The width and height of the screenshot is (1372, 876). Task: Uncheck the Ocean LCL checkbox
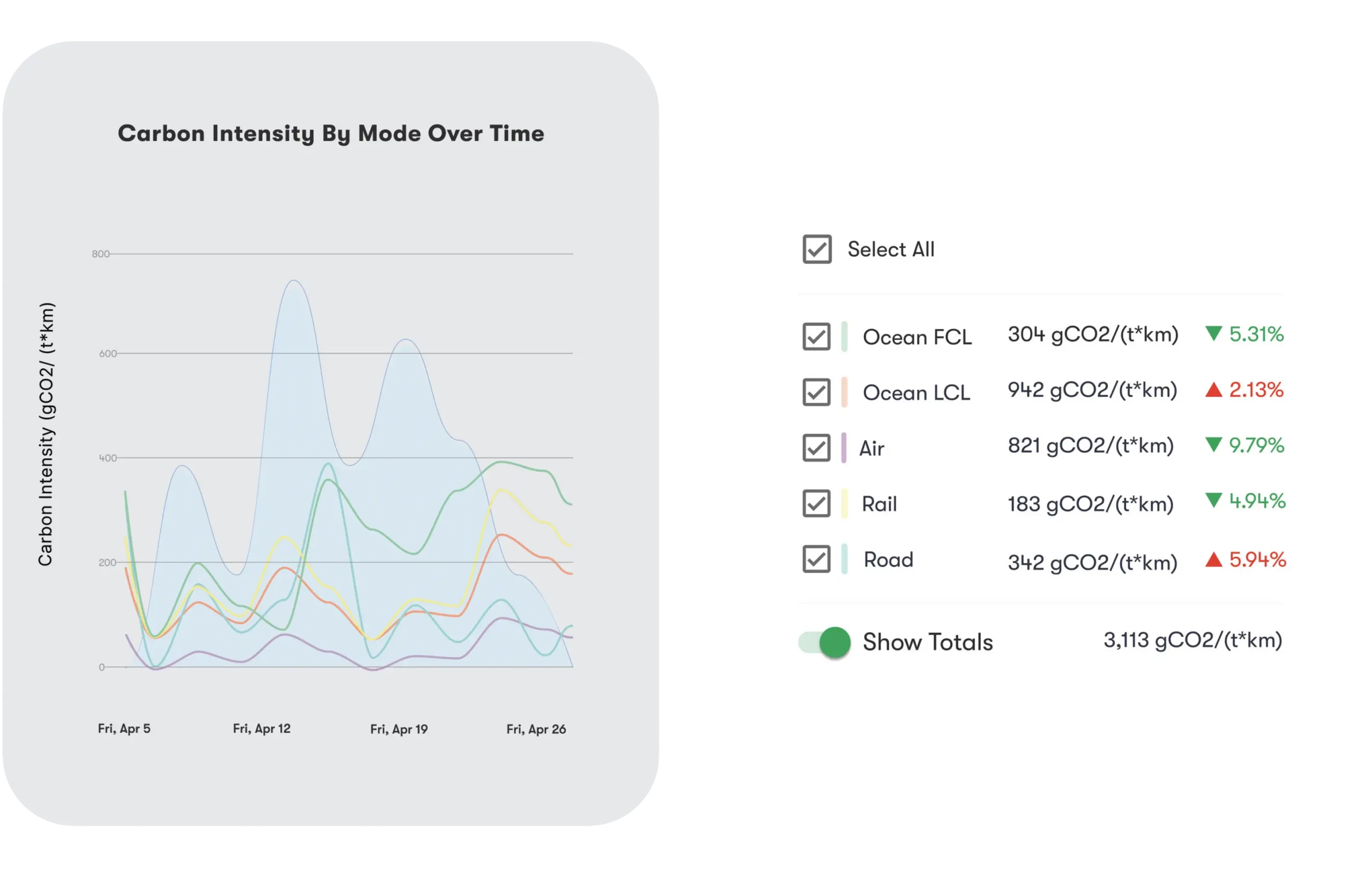(x=816, y=392)
